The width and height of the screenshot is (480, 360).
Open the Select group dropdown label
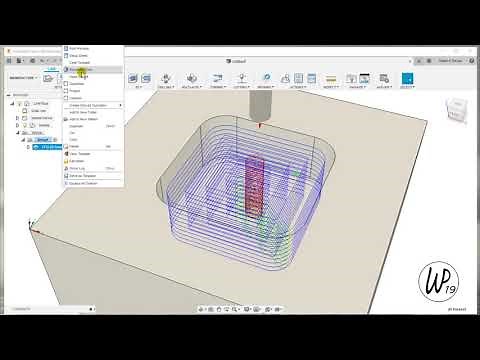coord(407,87)
